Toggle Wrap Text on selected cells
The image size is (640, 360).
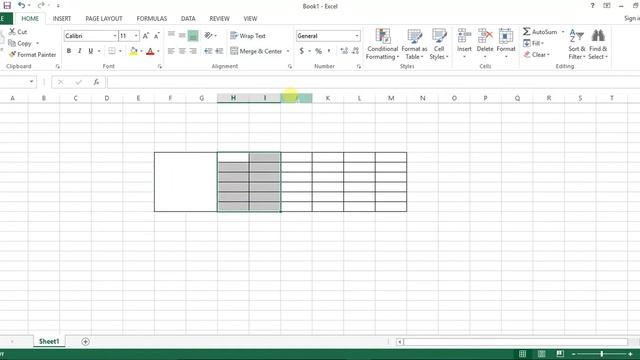[x=248, y=36]
